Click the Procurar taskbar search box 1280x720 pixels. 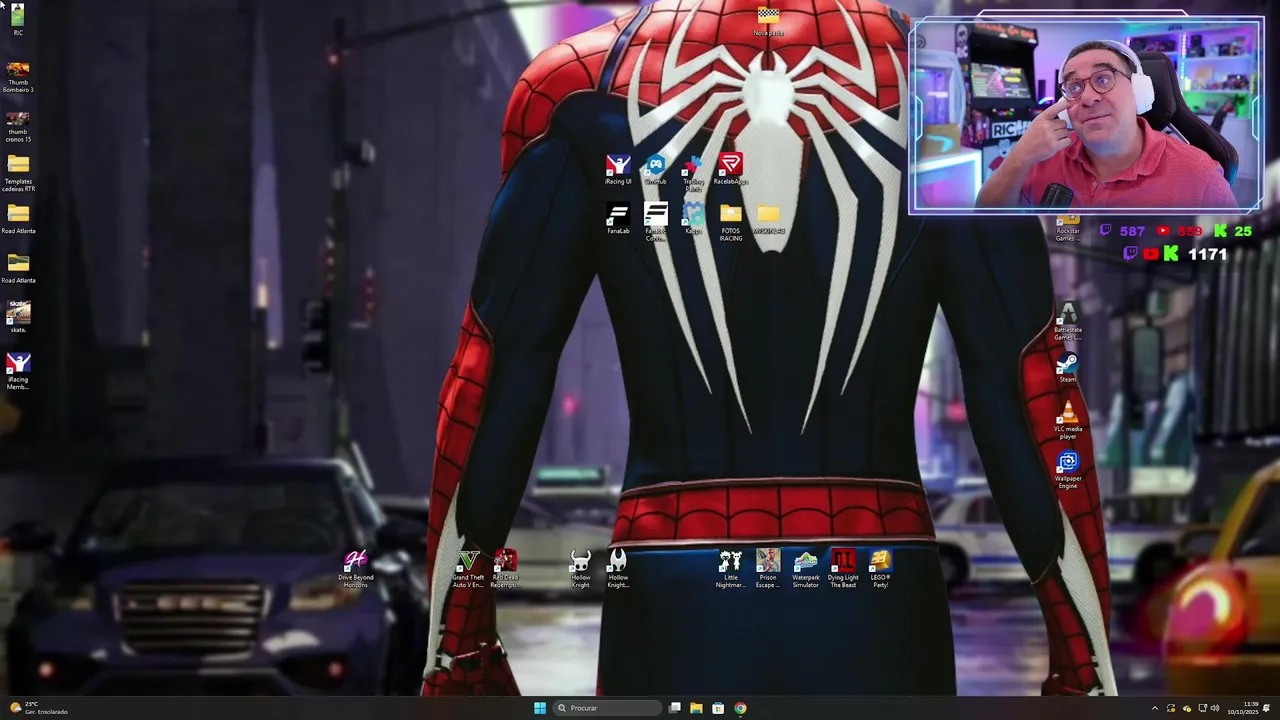click(606, 708)
